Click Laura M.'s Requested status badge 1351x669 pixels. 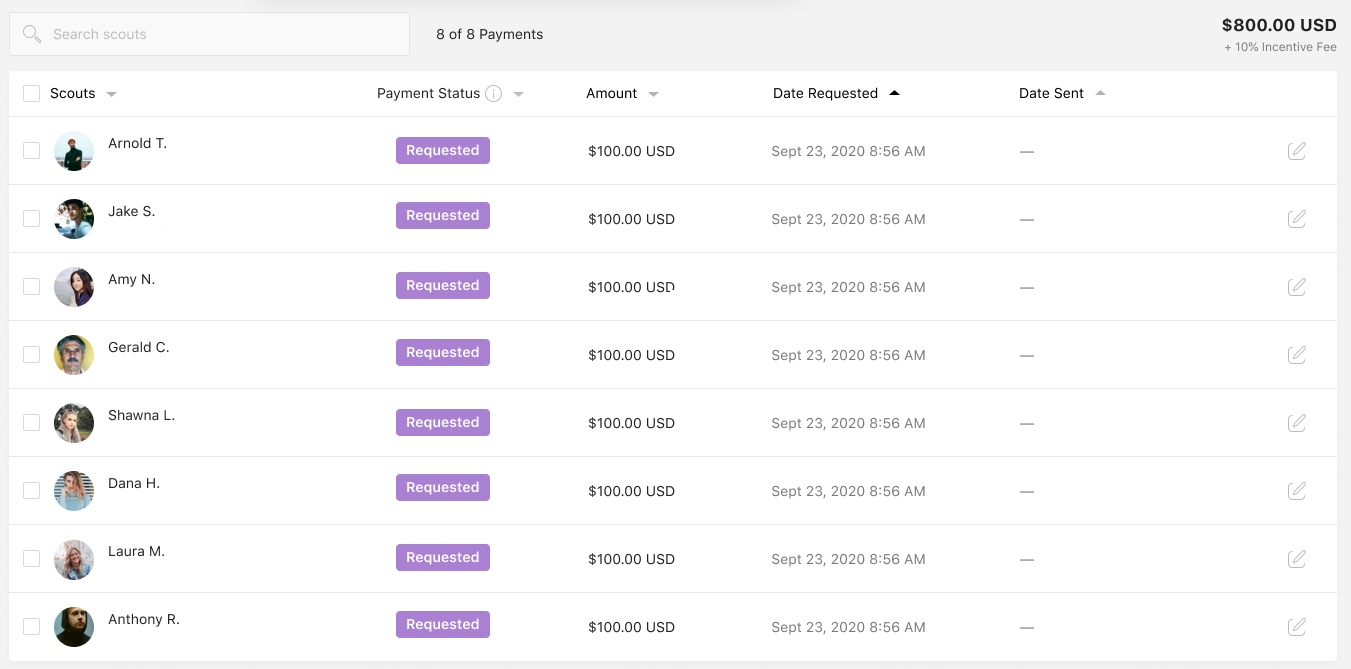tap(443, 557)
